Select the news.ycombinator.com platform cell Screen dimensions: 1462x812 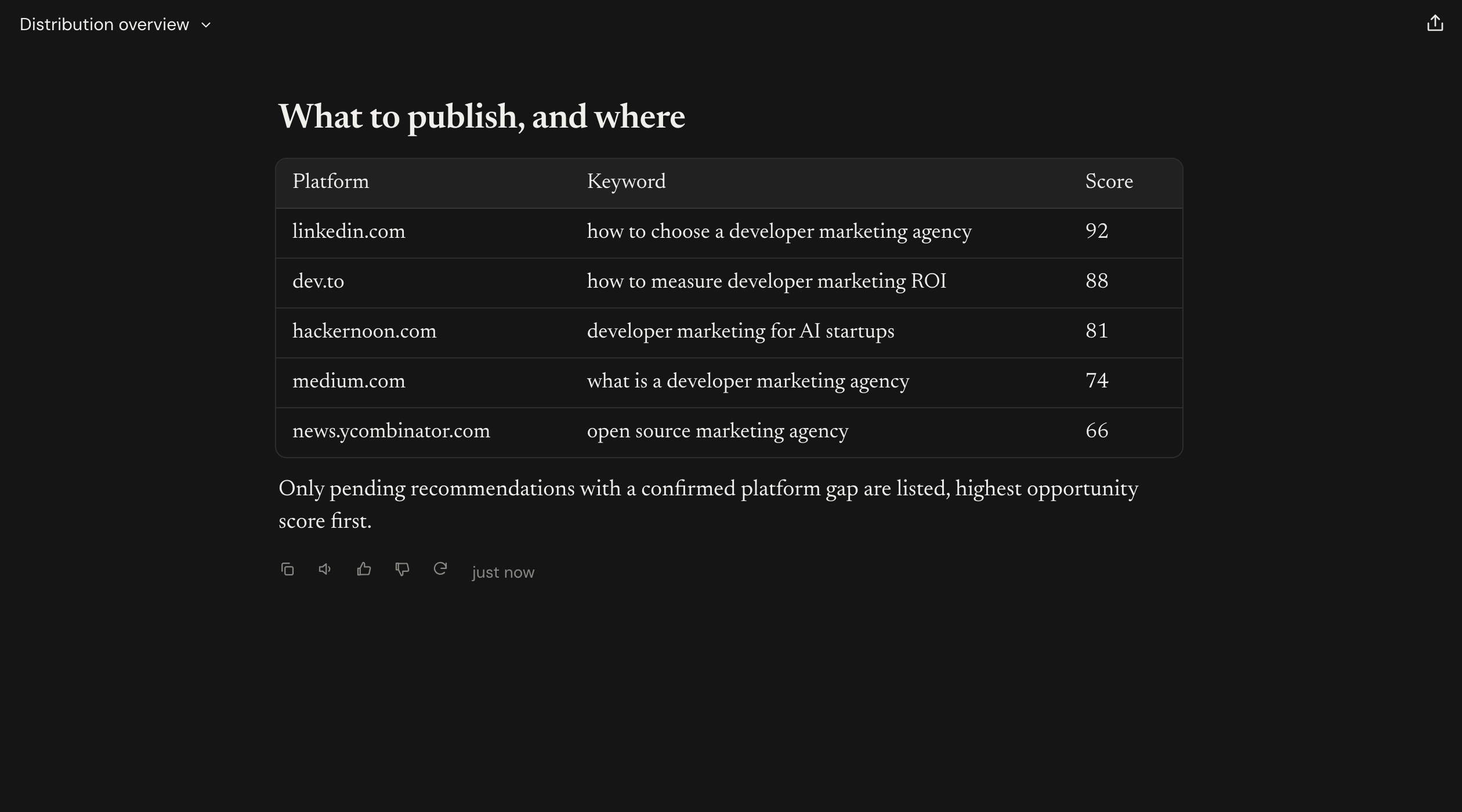[391, 431]
